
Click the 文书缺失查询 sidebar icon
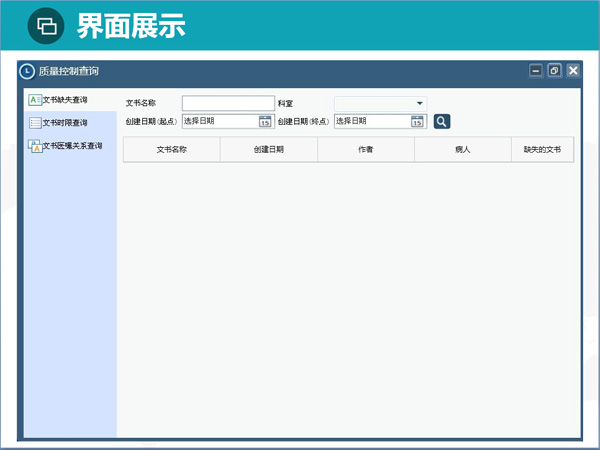tap(35, 100)
